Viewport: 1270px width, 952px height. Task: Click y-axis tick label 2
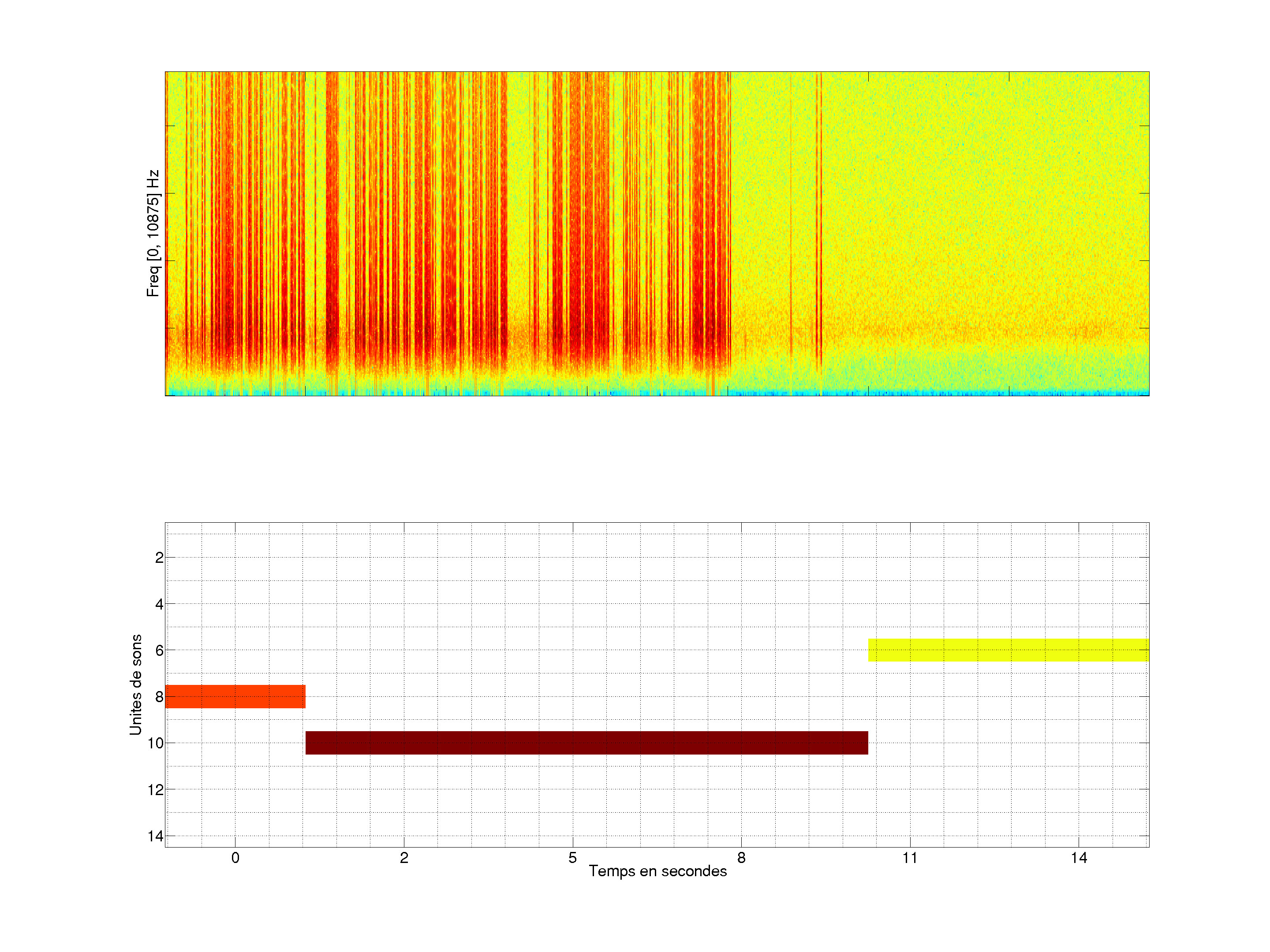pyautogui.click(x=159, y=558)
